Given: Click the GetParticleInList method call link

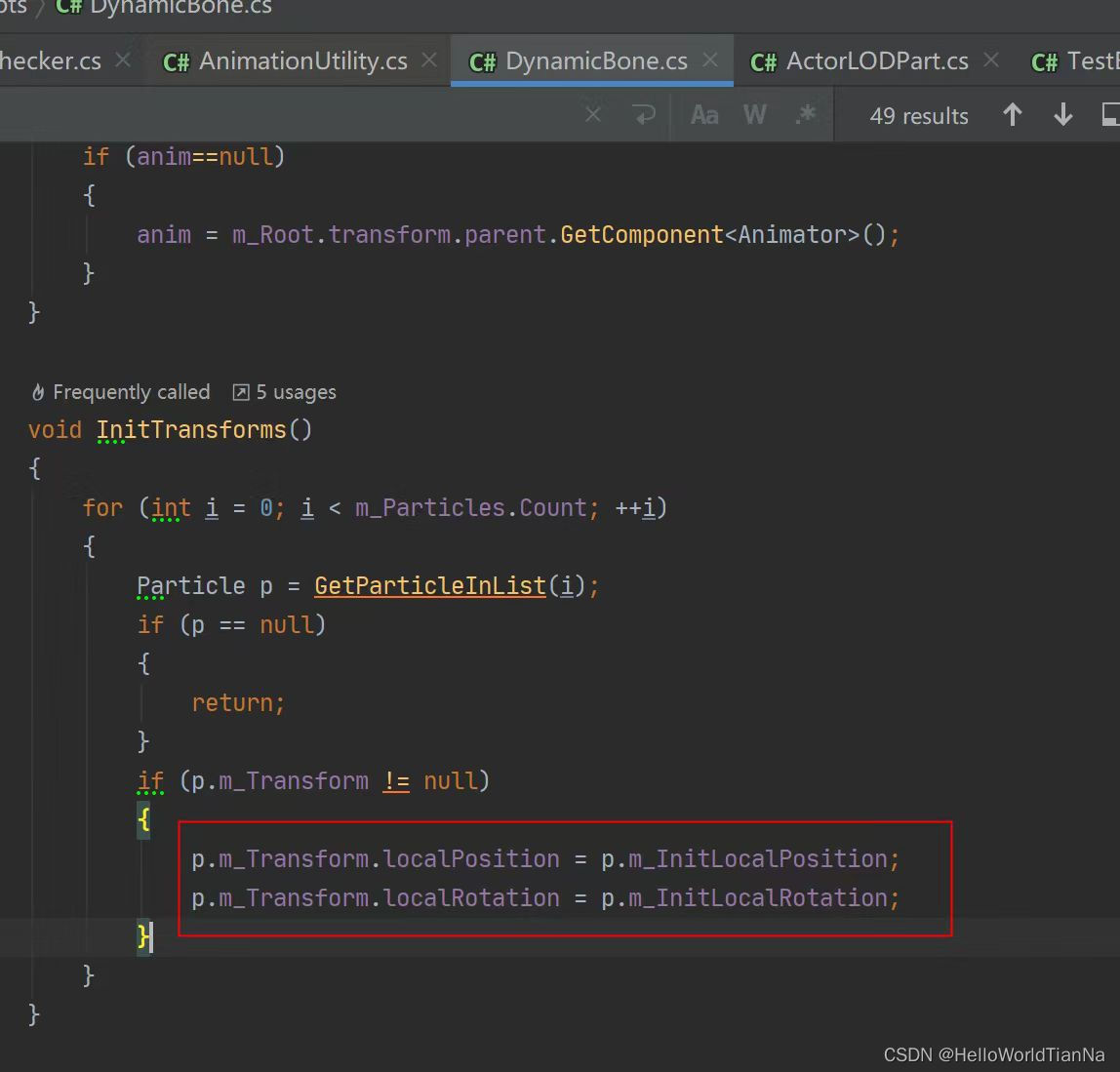Looking at the screenshot, I should click(x=429, y=585).
